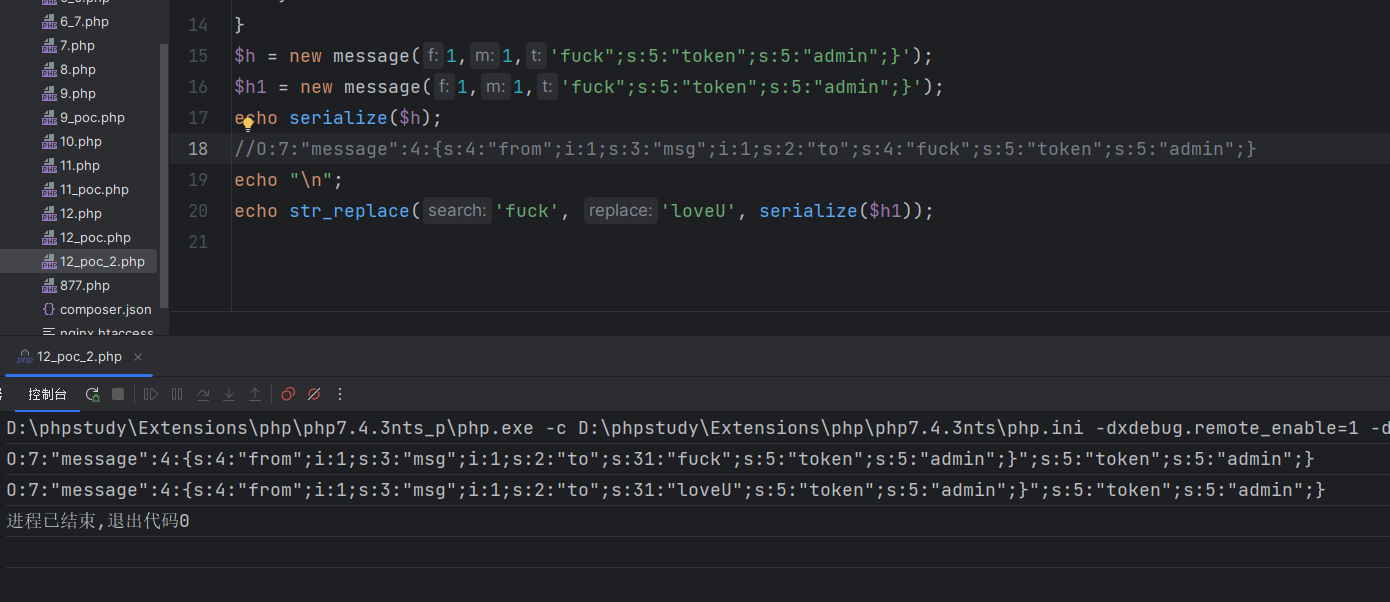Screen dimensions: 1390x602
Task: Place the cursor on the str_replace function call
Action: click(350, 211)
